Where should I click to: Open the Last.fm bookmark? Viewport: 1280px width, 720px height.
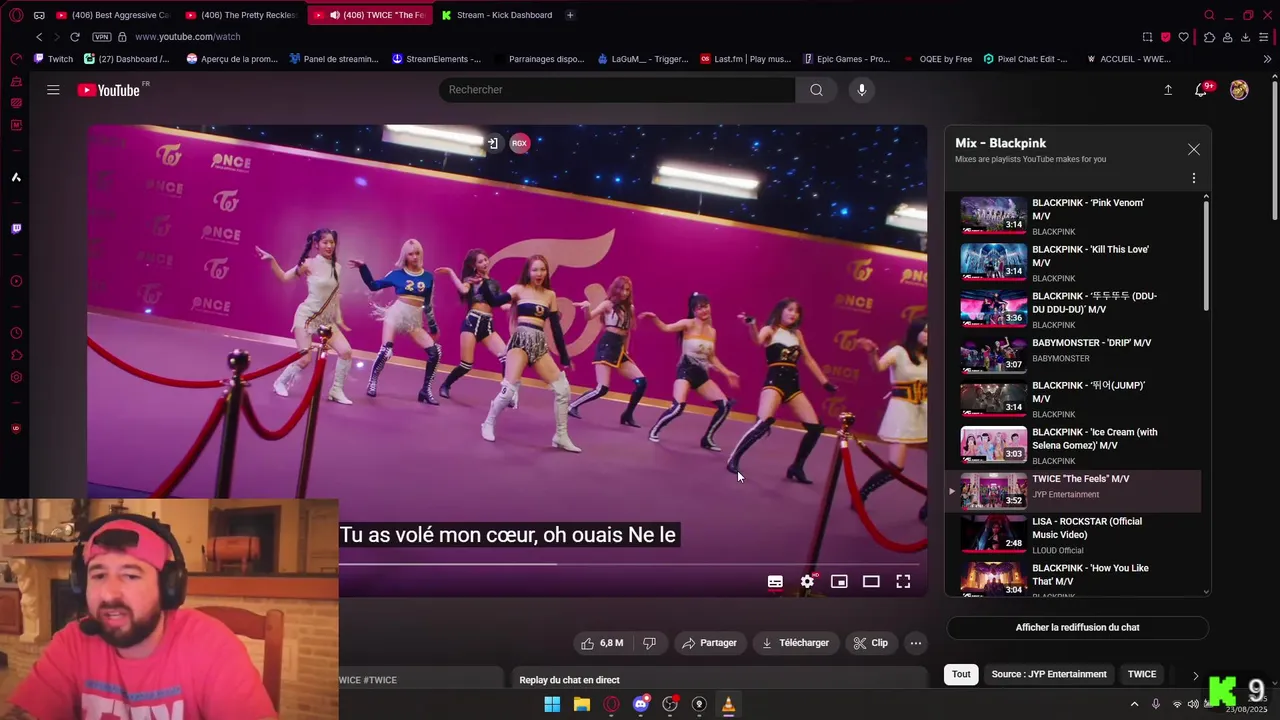(746, 59)
